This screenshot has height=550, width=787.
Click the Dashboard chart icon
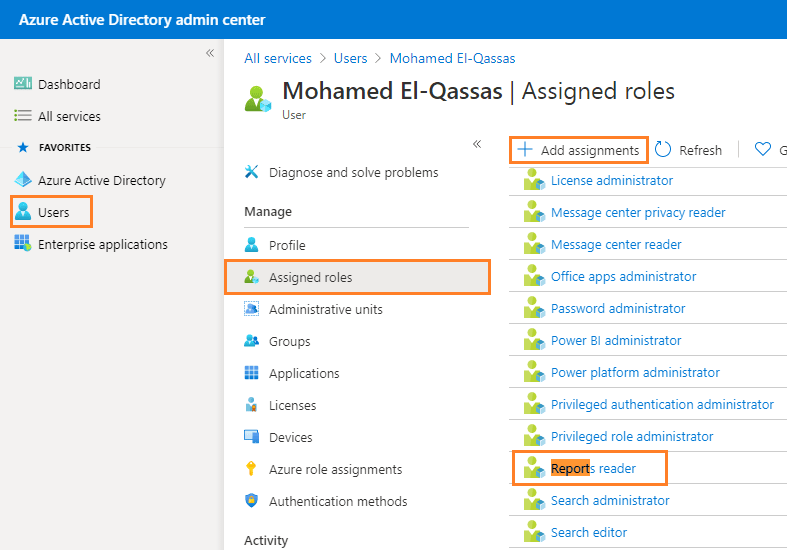point(23,83)
